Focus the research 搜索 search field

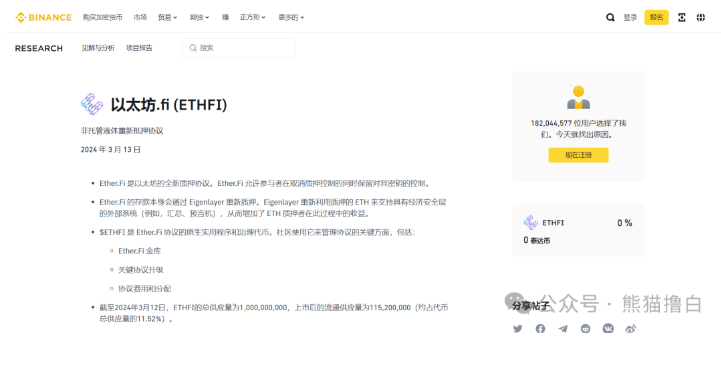pos(239,48)
